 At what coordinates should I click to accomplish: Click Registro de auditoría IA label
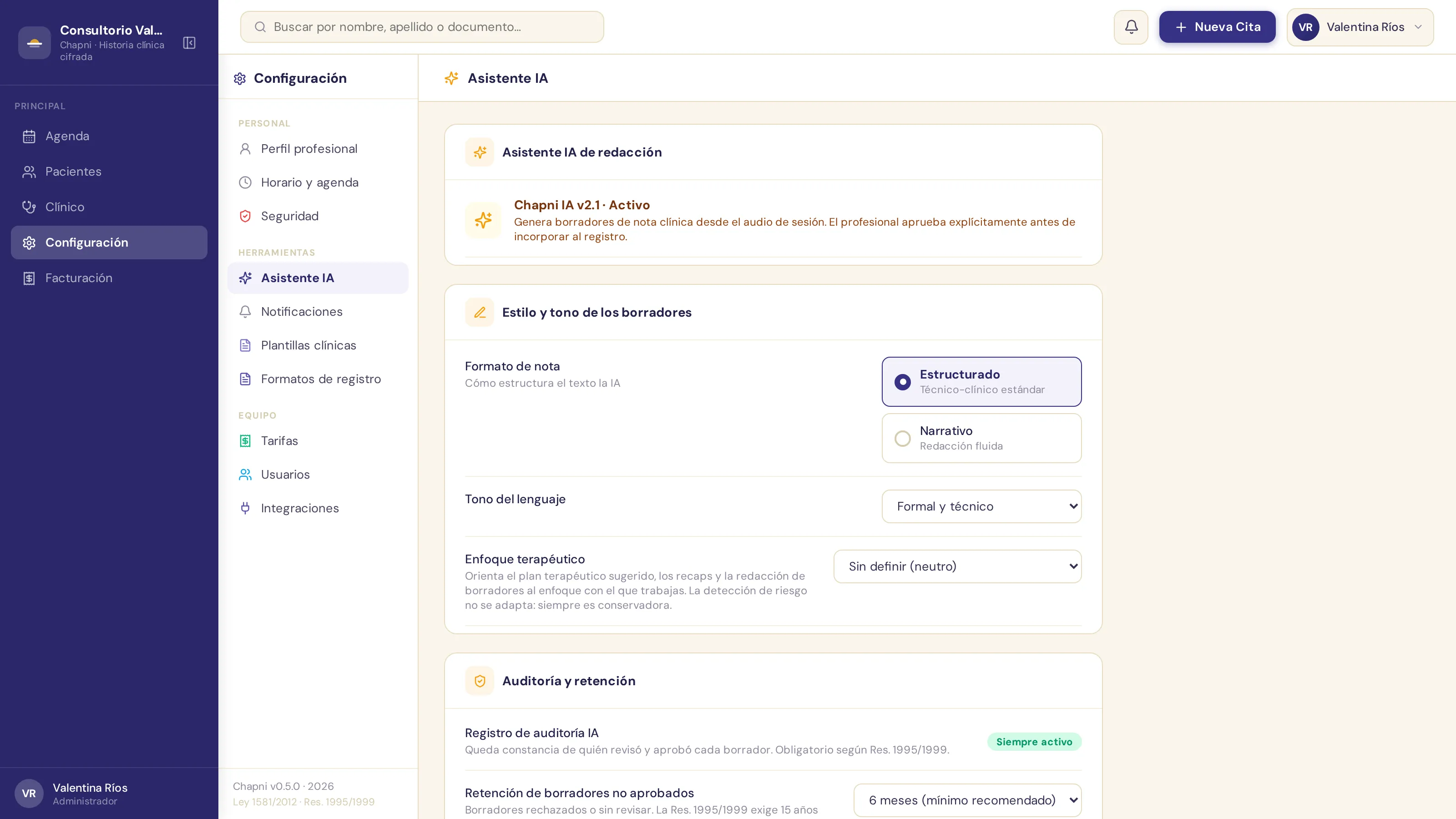pos(531,733)
